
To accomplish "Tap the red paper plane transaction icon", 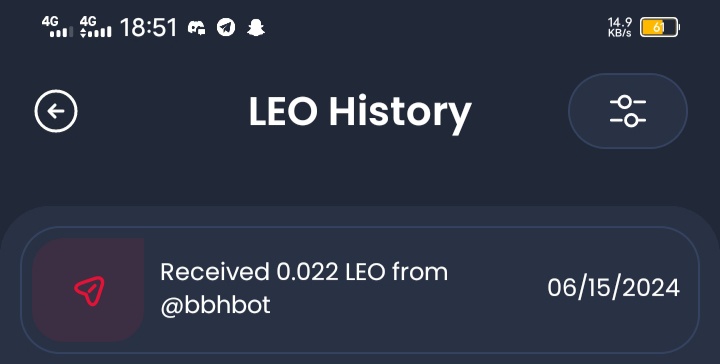I will [x=90, y=291].
